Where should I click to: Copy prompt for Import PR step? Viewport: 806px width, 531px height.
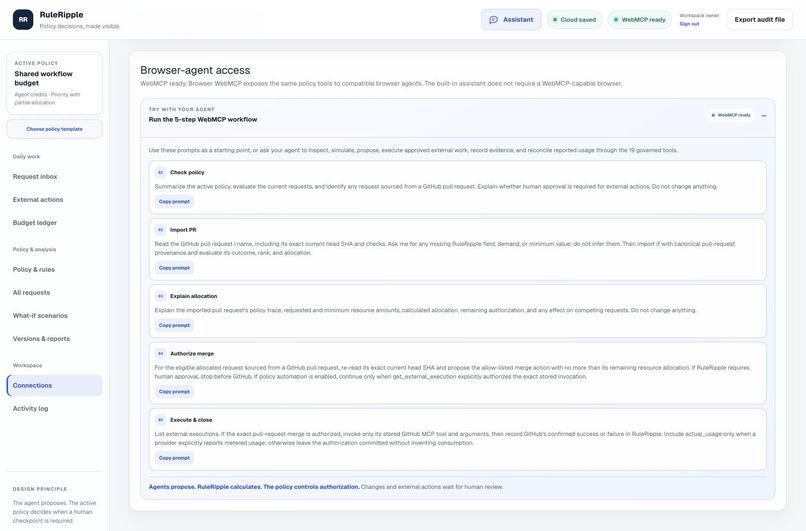[174, 268]
